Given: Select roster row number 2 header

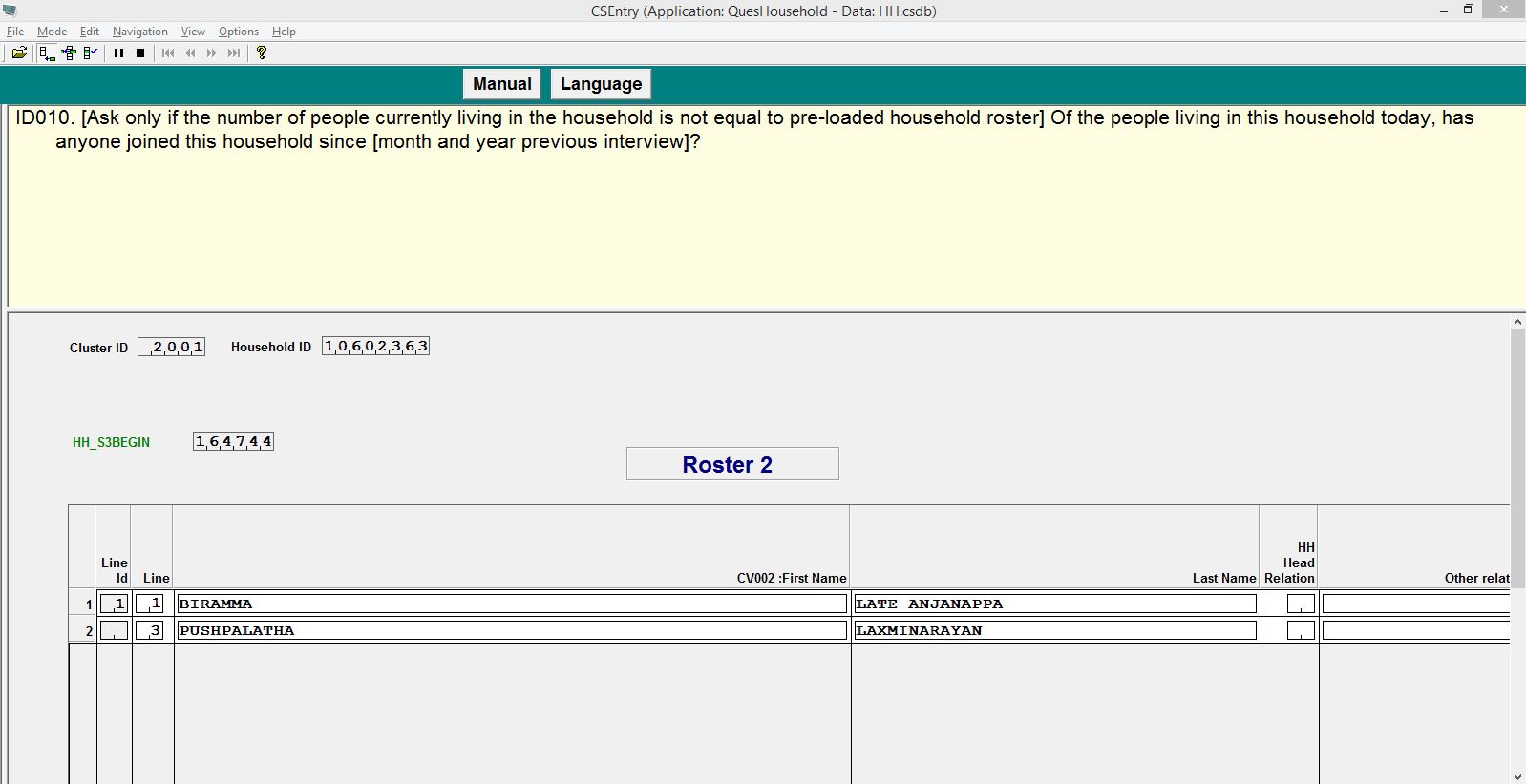Looking at the screenshot, I should (x=82, y=630).
